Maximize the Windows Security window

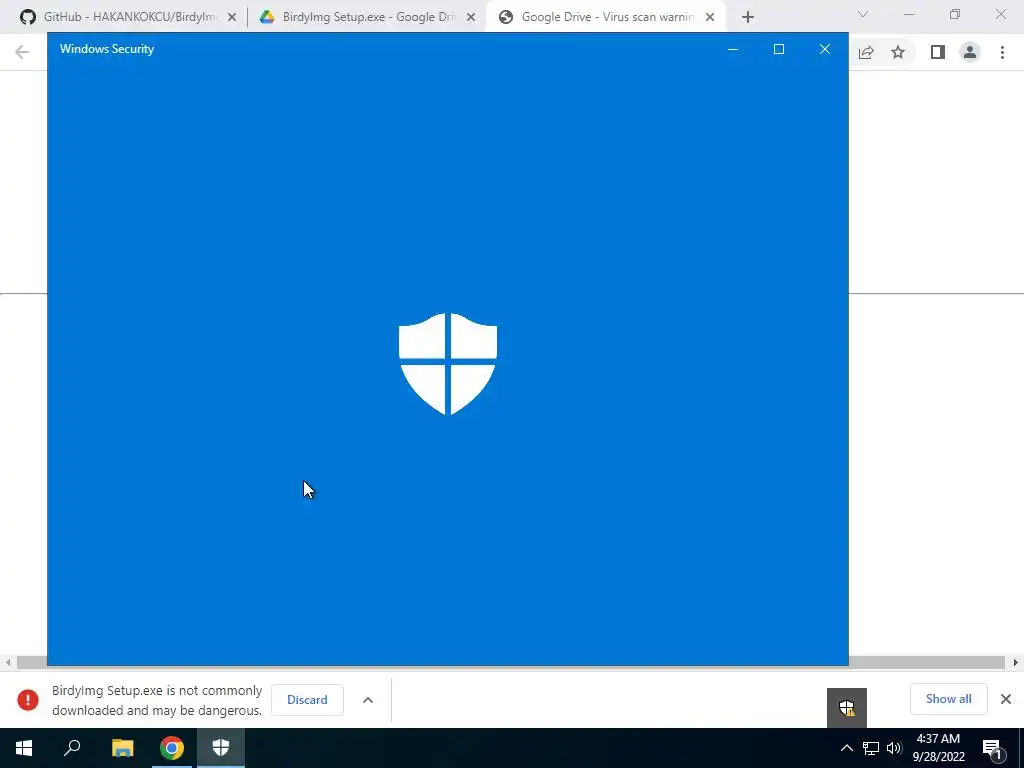click(778, 49)
